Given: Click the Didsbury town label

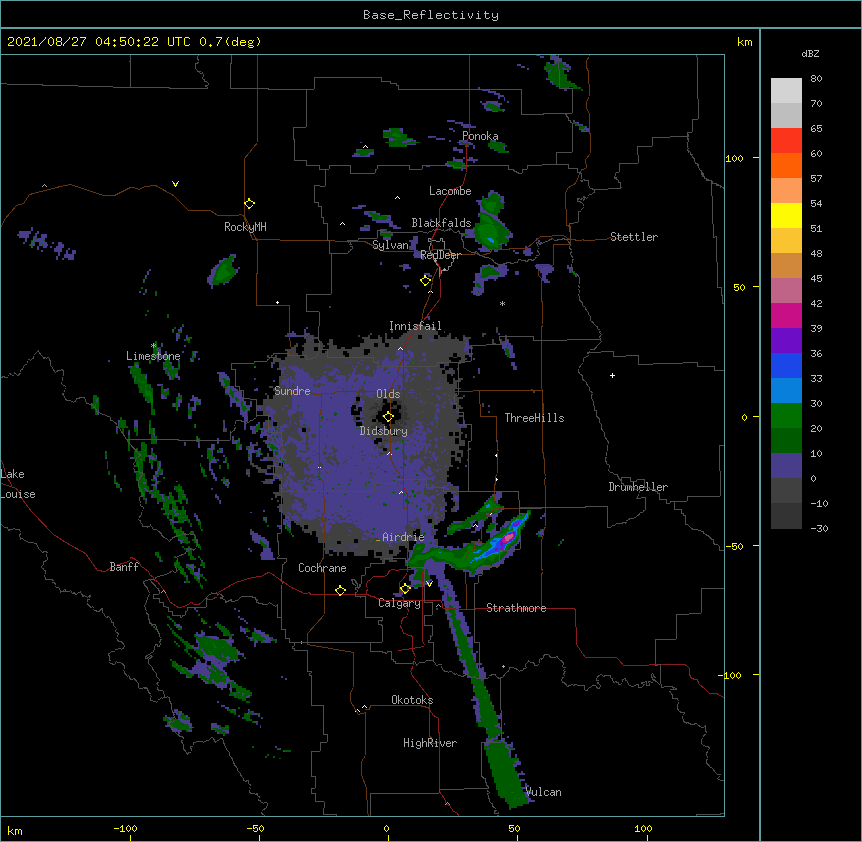Looking at the screenshot, I should tap(384, 431).
